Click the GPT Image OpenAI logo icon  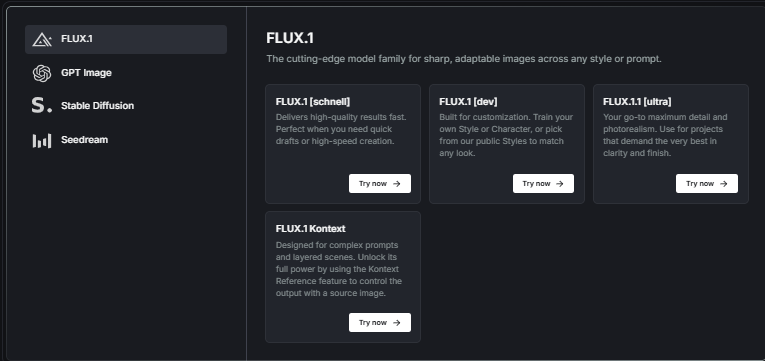coord(42,73)
